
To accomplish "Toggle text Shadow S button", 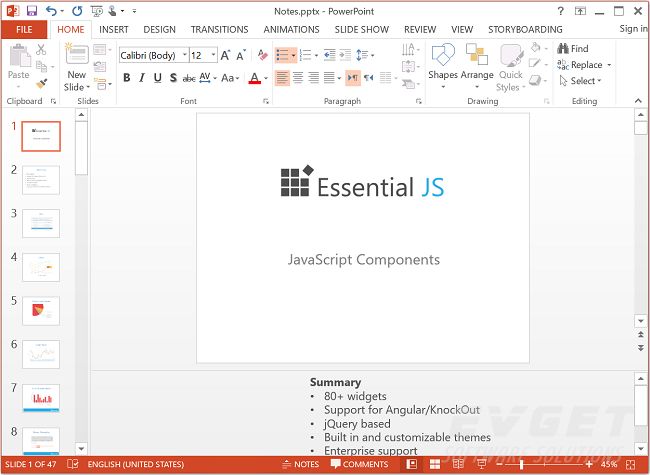I will 173,78.
